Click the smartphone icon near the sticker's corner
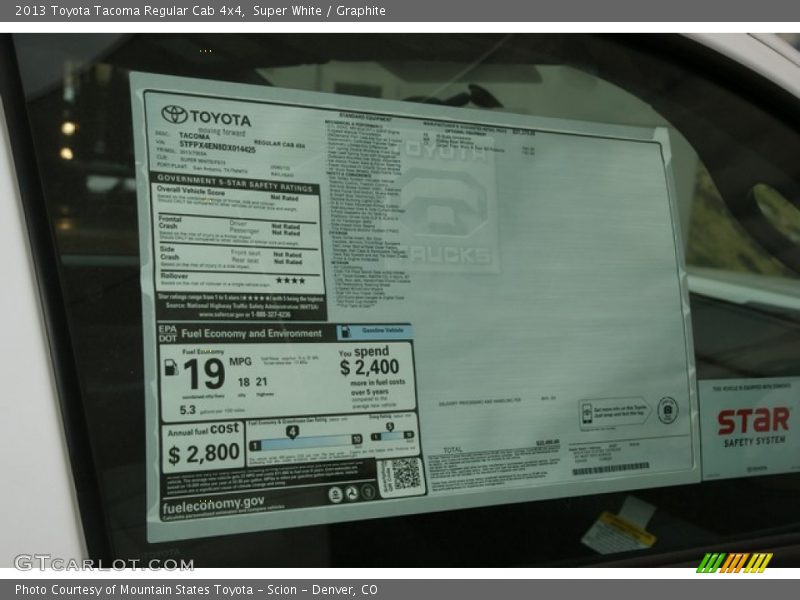The image size is (800, 600). click(587, 412)
